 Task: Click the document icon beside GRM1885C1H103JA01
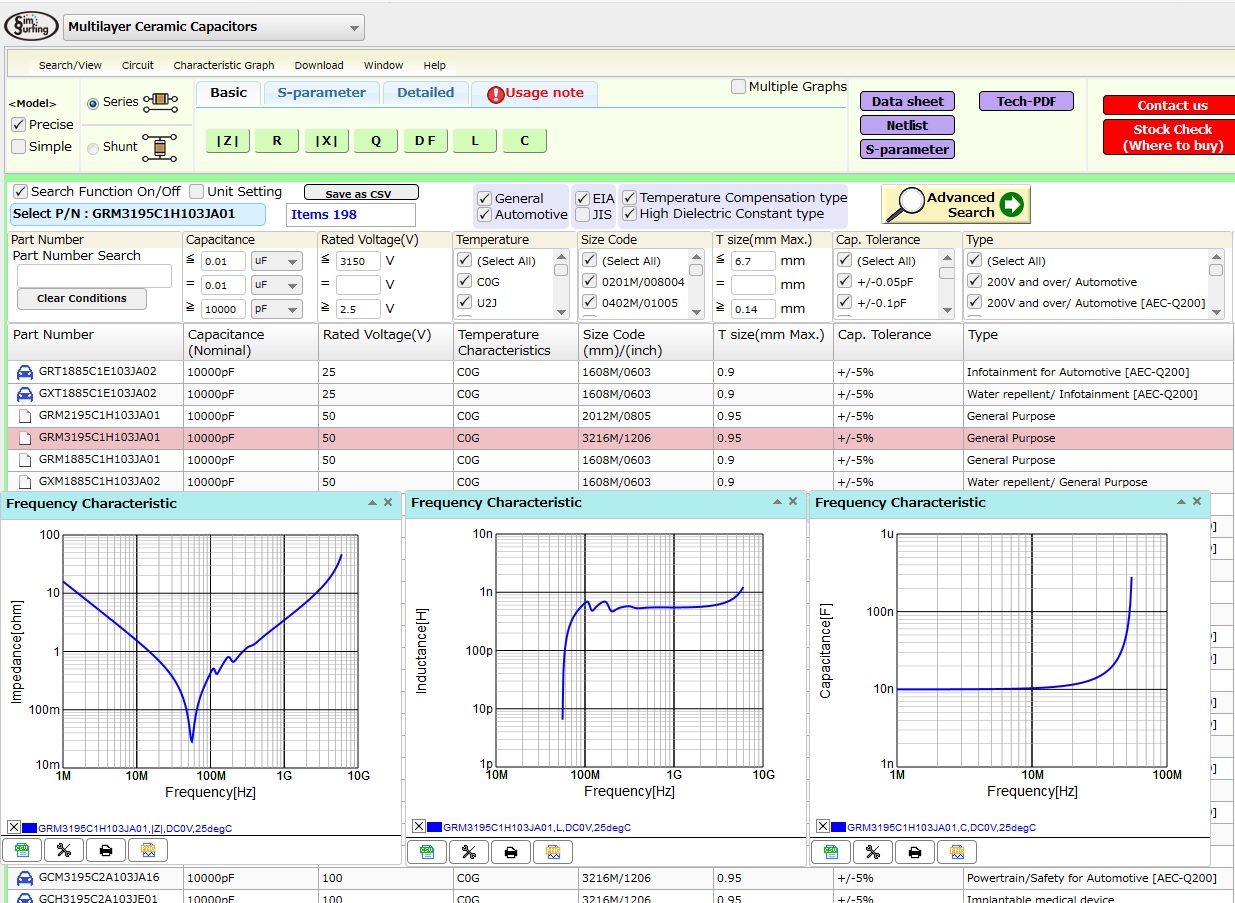pos(25,460)
